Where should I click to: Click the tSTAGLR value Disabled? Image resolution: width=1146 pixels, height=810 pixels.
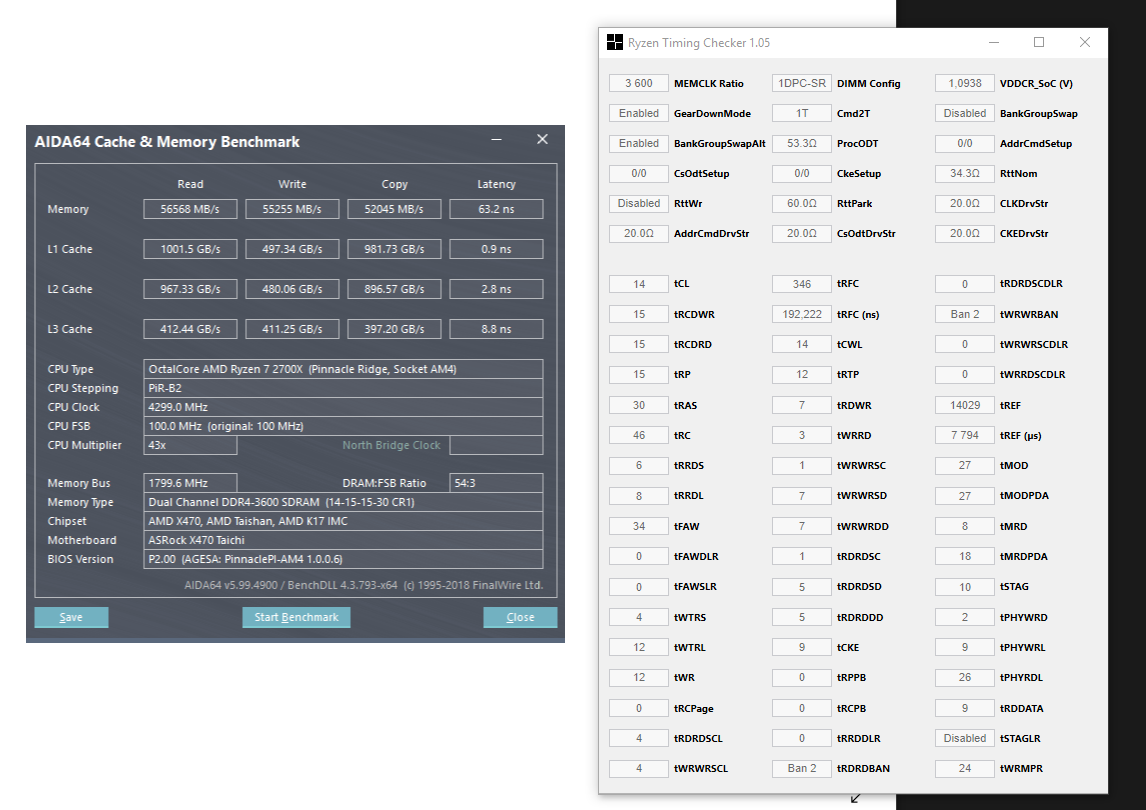[x=965, y=738]
